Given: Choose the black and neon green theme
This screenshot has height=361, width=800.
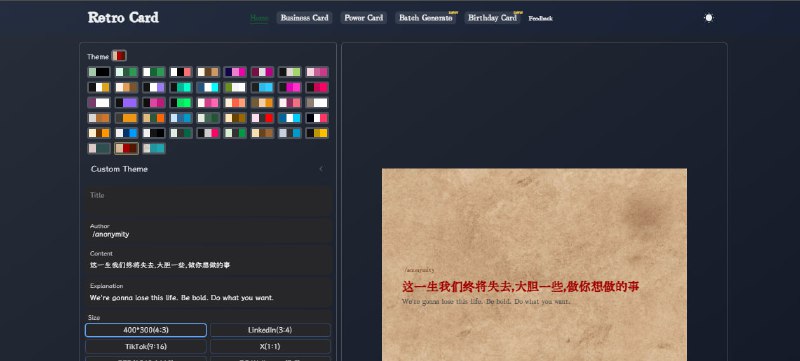Looking at the screenshot, I should (x=181, y=102).
